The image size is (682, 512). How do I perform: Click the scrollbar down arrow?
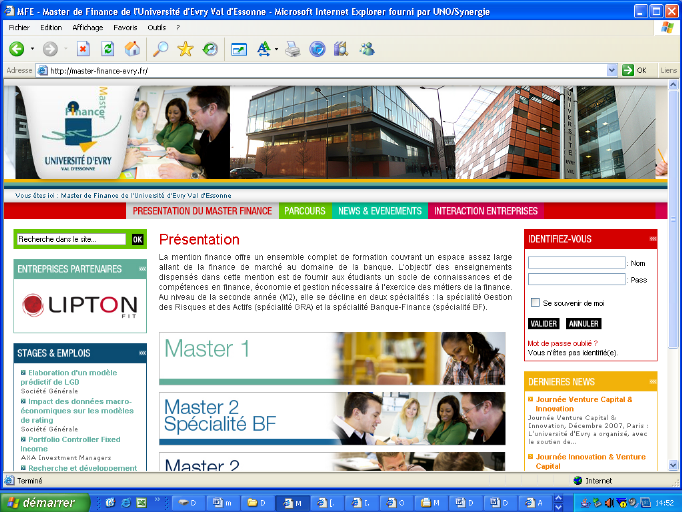coord(673,465)
